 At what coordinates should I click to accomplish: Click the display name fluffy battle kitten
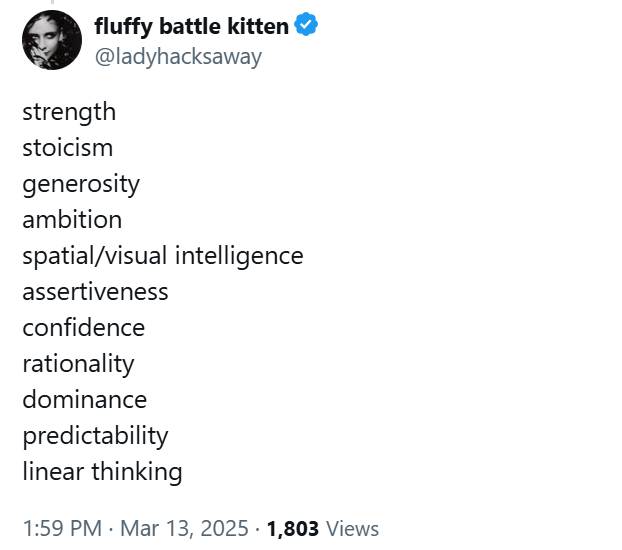click(192, 27)
